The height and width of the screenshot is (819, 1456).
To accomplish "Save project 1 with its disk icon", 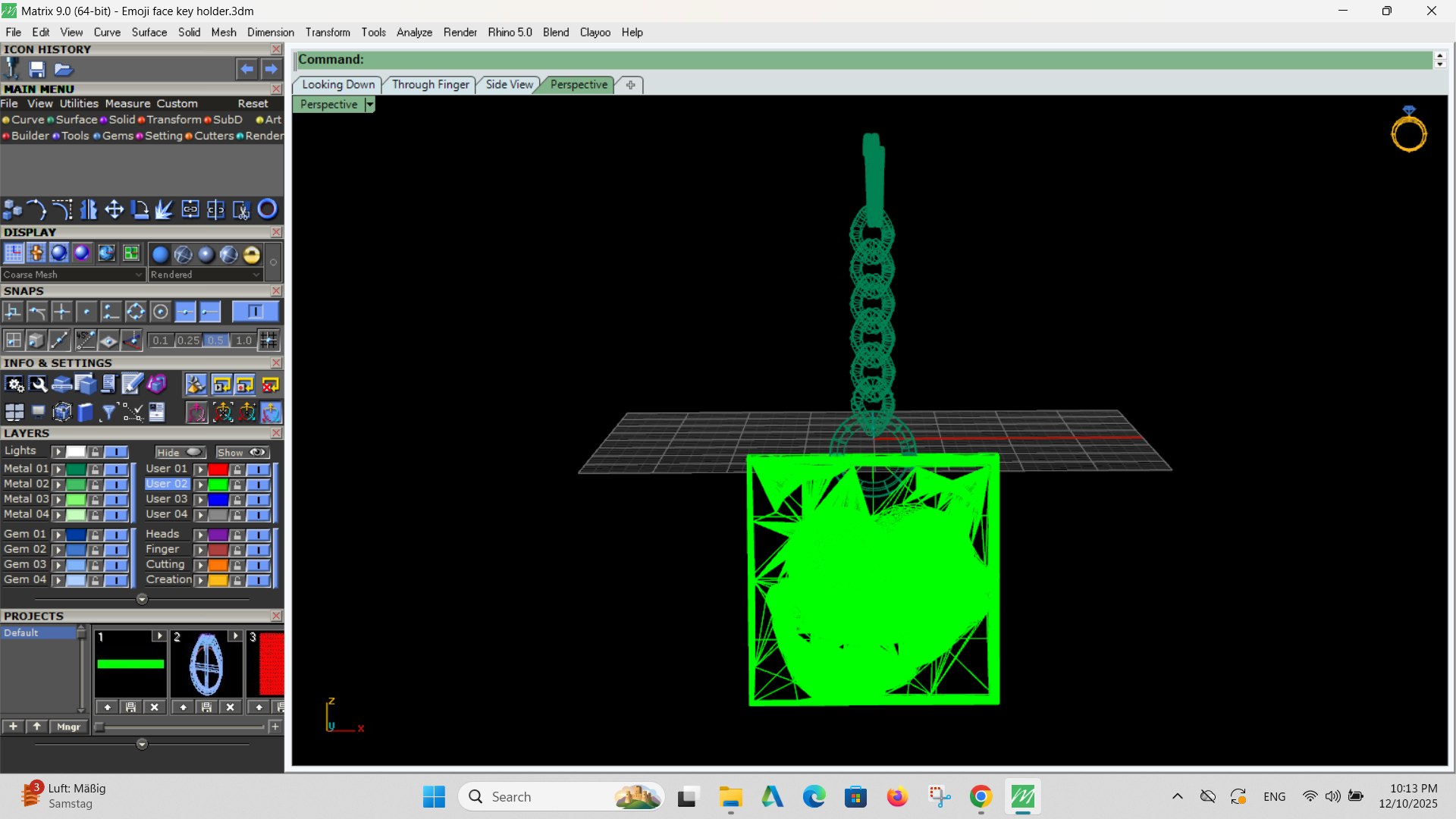I will (130, 707).
